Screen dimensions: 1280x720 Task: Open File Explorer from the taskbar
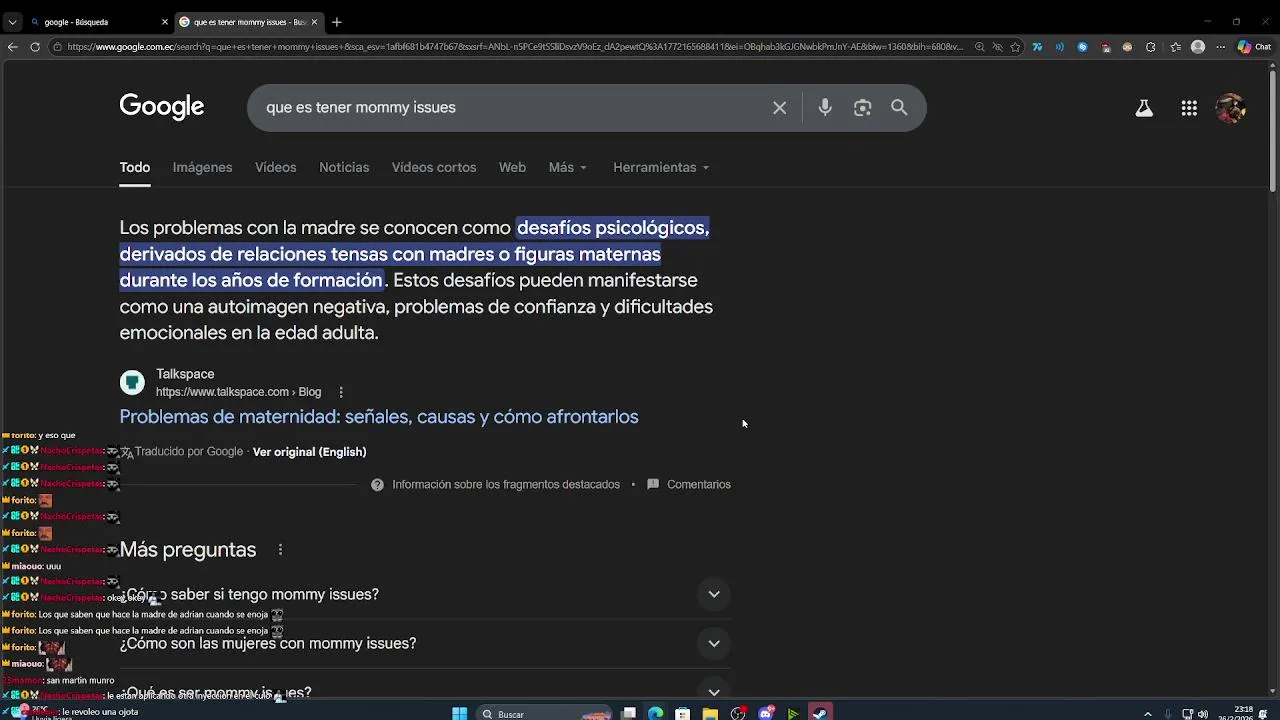(710, 714)
